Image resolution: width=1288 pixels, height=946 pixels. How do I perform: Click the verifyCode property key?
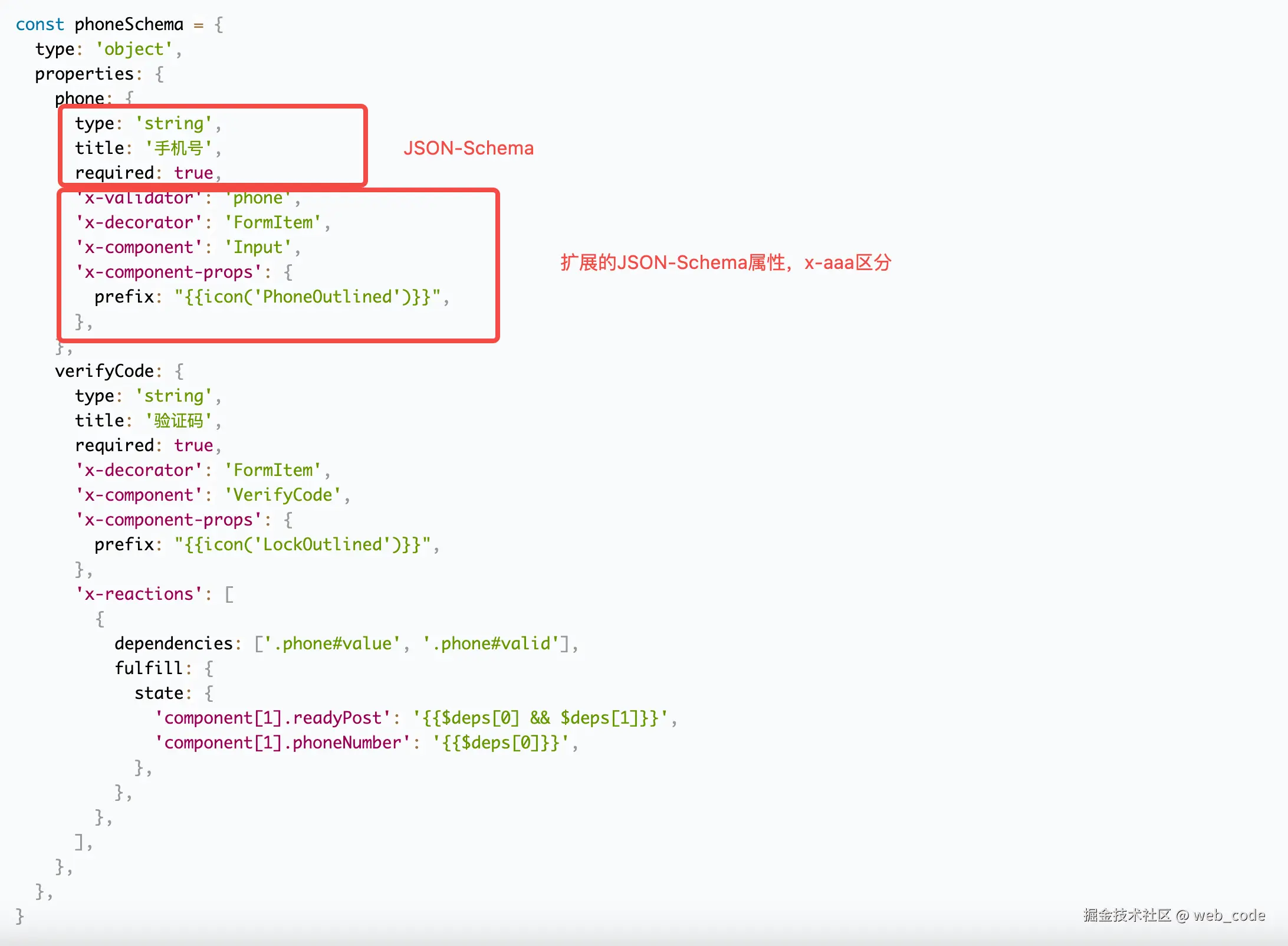(104, 371)
